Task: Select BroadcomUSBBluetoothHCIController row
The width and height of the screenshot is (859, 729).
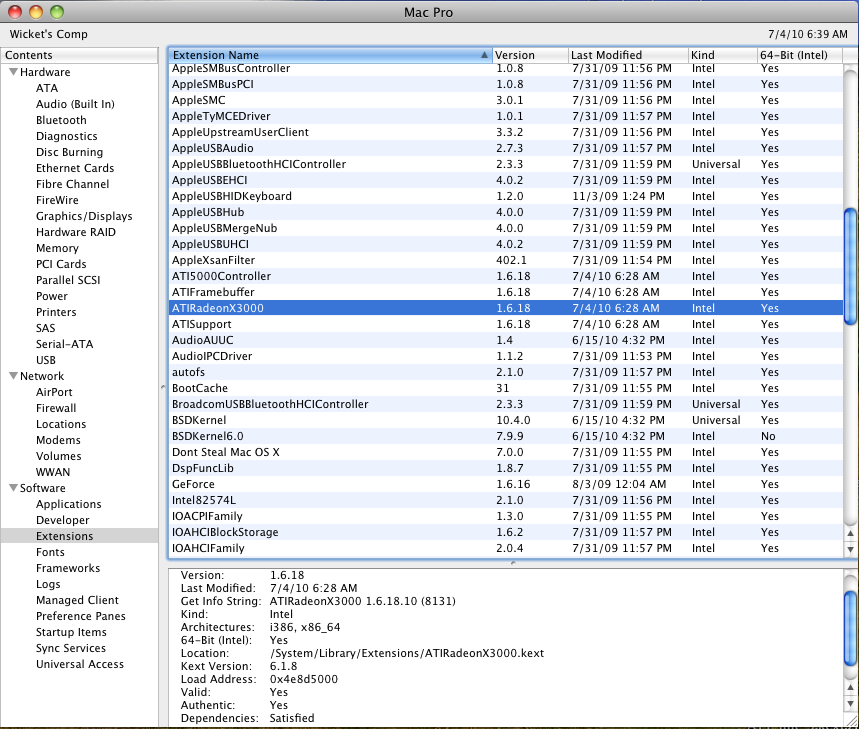Action: 506,404
